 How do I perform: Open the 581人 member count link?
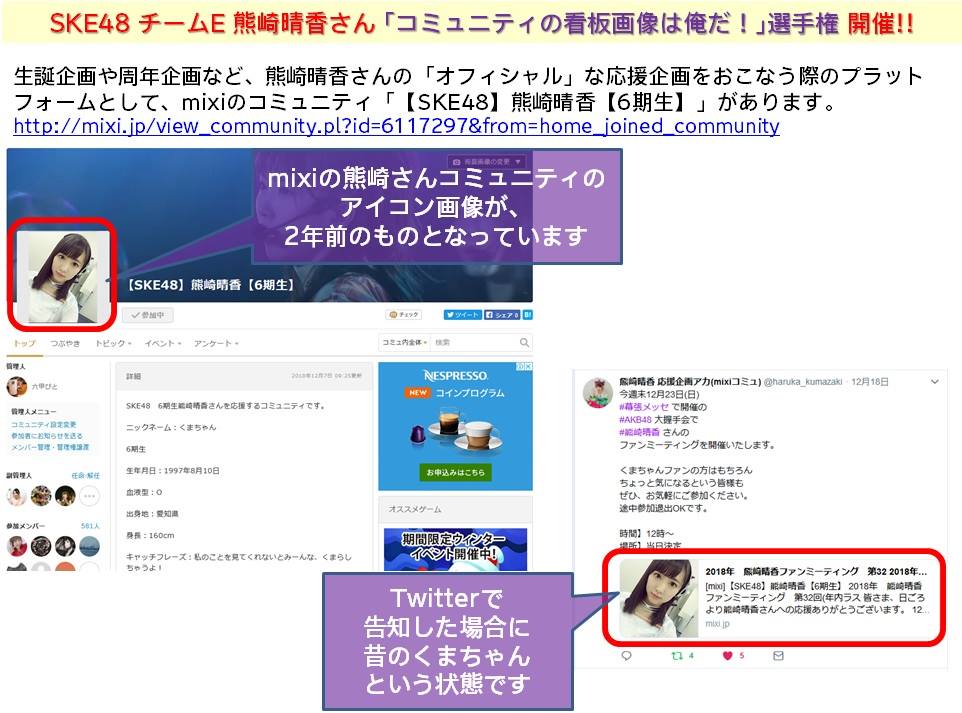90,526
